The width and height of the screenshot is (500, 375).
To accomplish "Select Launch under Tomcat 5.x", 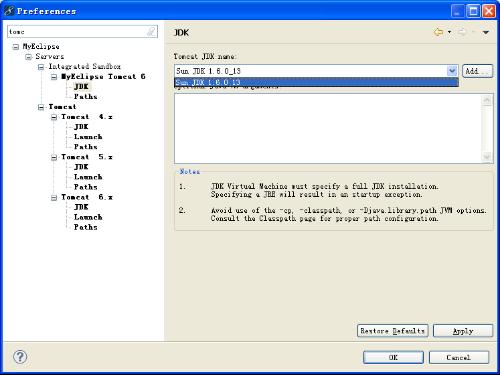I will 88,177.
